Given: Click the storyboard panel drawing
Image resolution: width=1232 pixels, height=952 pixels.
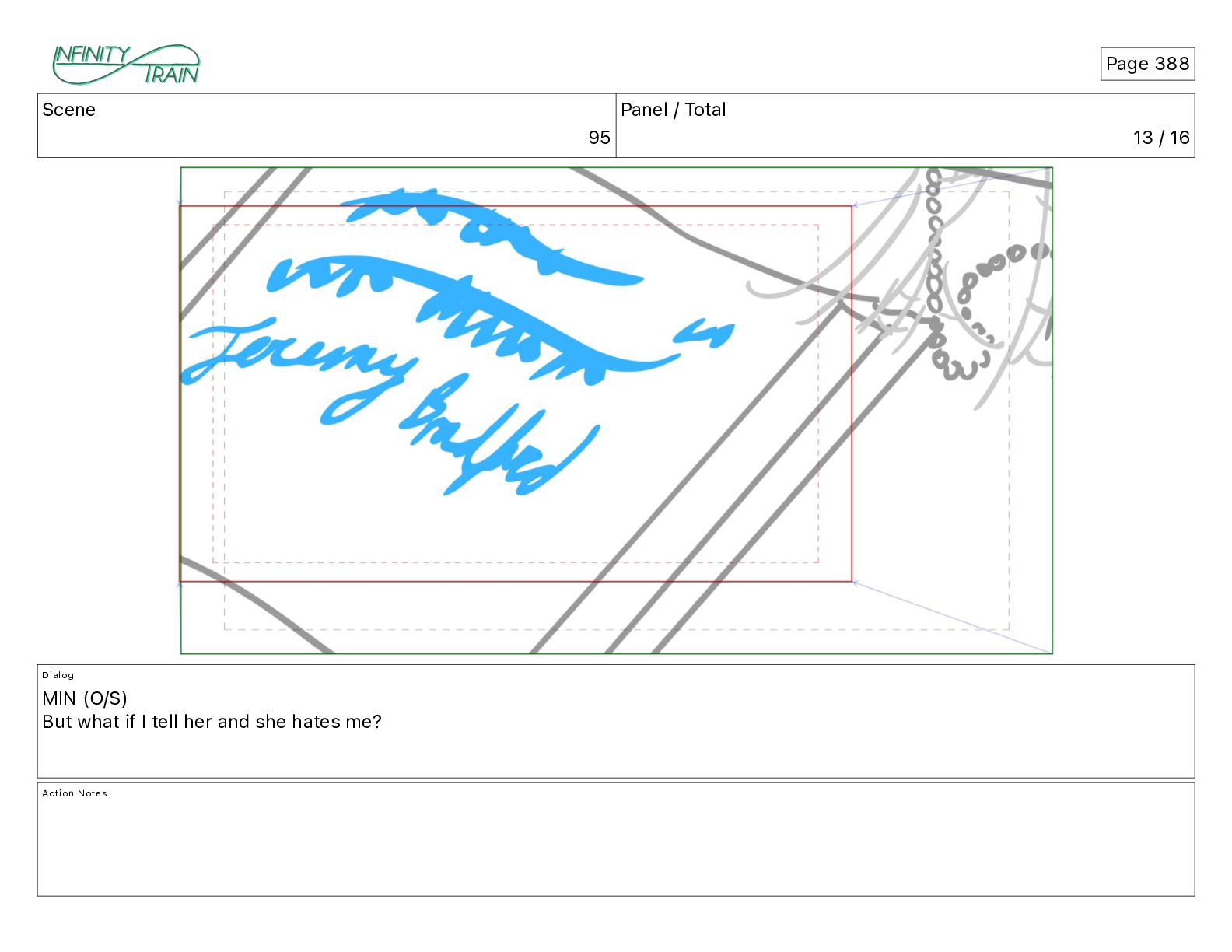Looking at the screenshot, I should [616, 411].
